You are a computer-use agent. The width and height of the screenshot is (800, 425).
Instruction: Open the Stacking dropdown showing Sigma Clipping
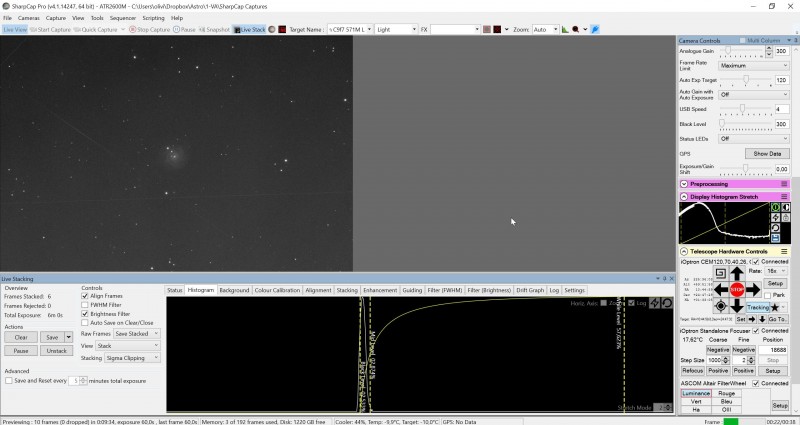[x=133, y=358]
